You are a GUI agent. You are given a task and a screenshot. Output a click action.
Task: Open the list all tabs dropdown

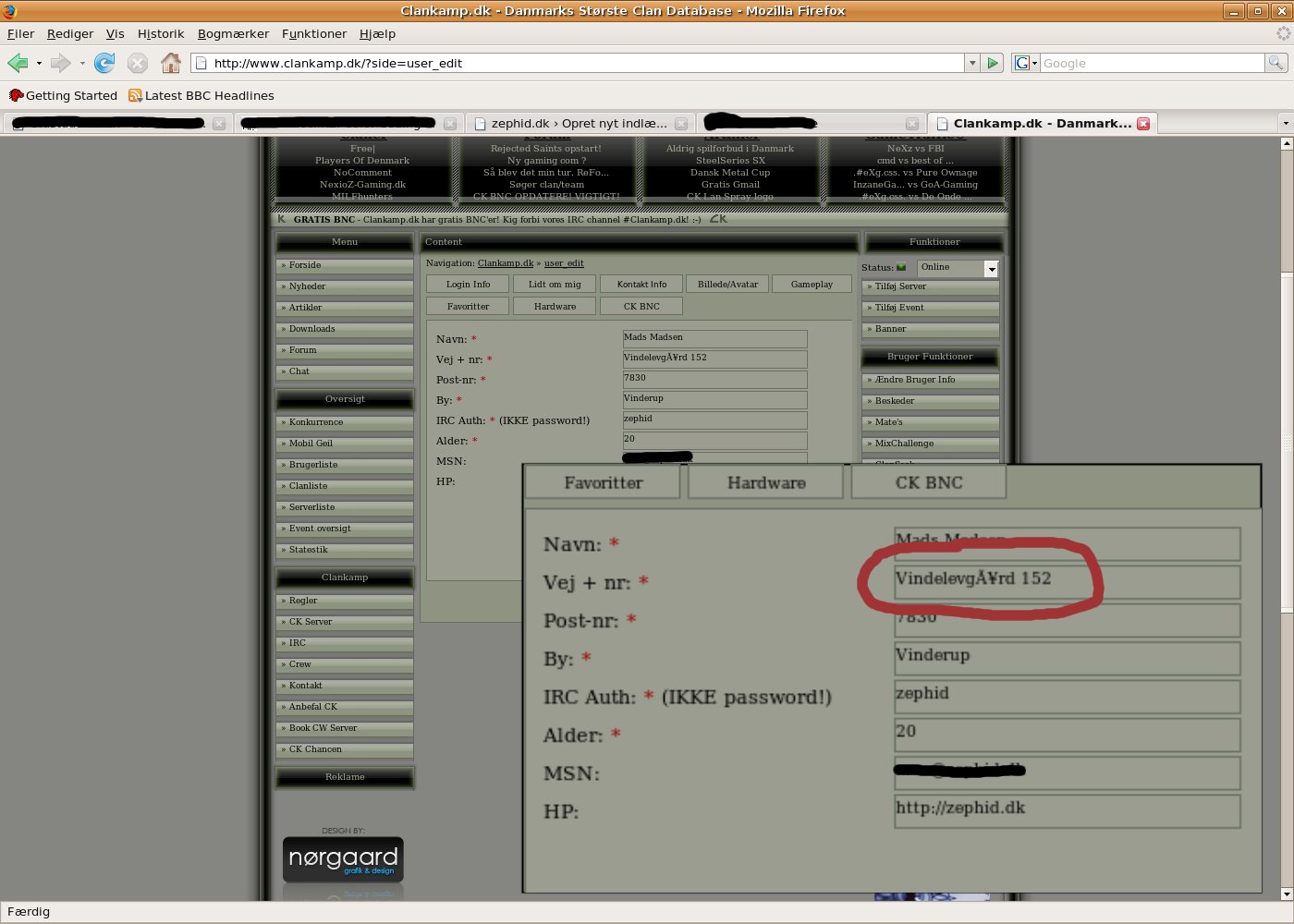[1285, 123]
